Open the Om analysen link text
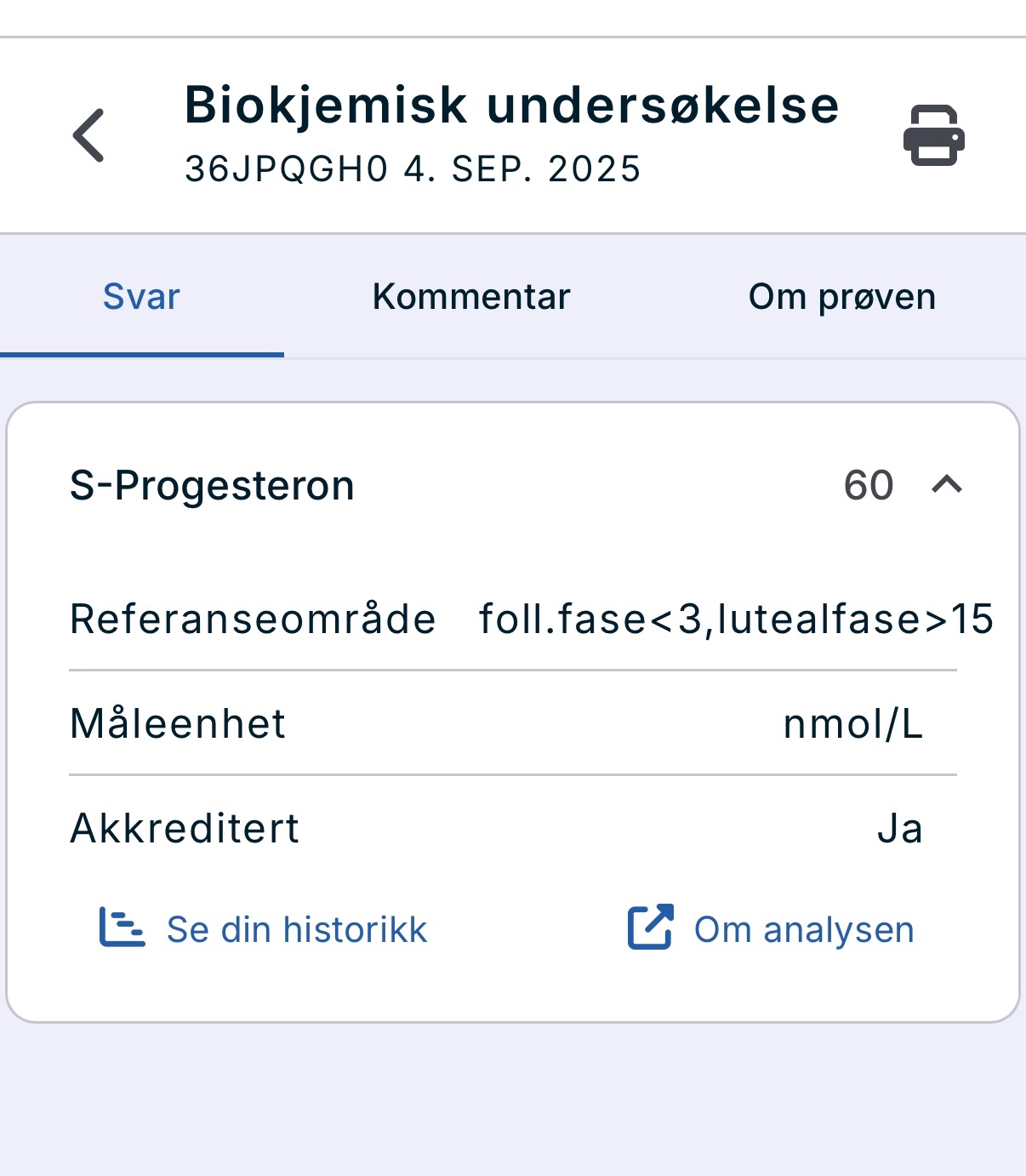Image resolution: width=1026 pixels, height=1176 pixels. pos(804,929)
